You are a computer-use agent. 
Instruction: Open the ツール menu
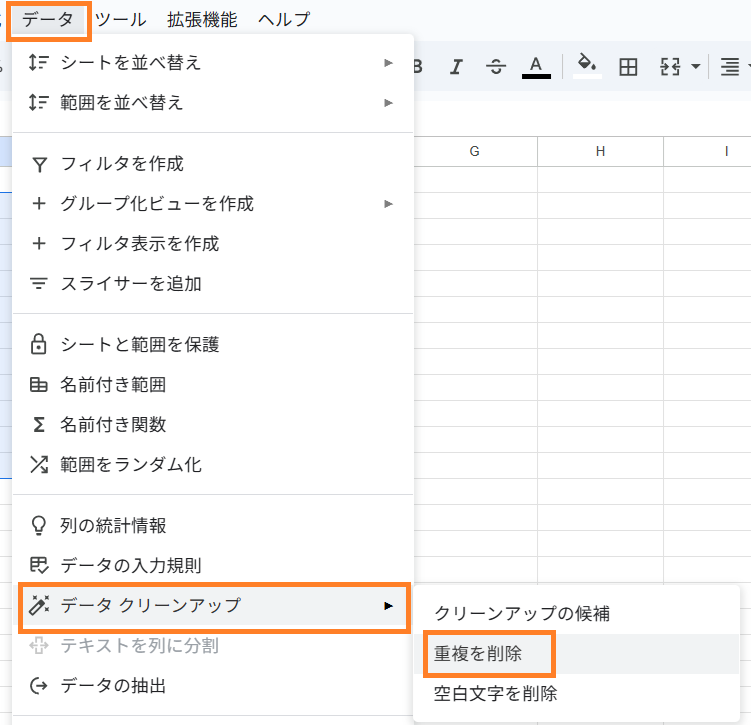click(121, 20)
